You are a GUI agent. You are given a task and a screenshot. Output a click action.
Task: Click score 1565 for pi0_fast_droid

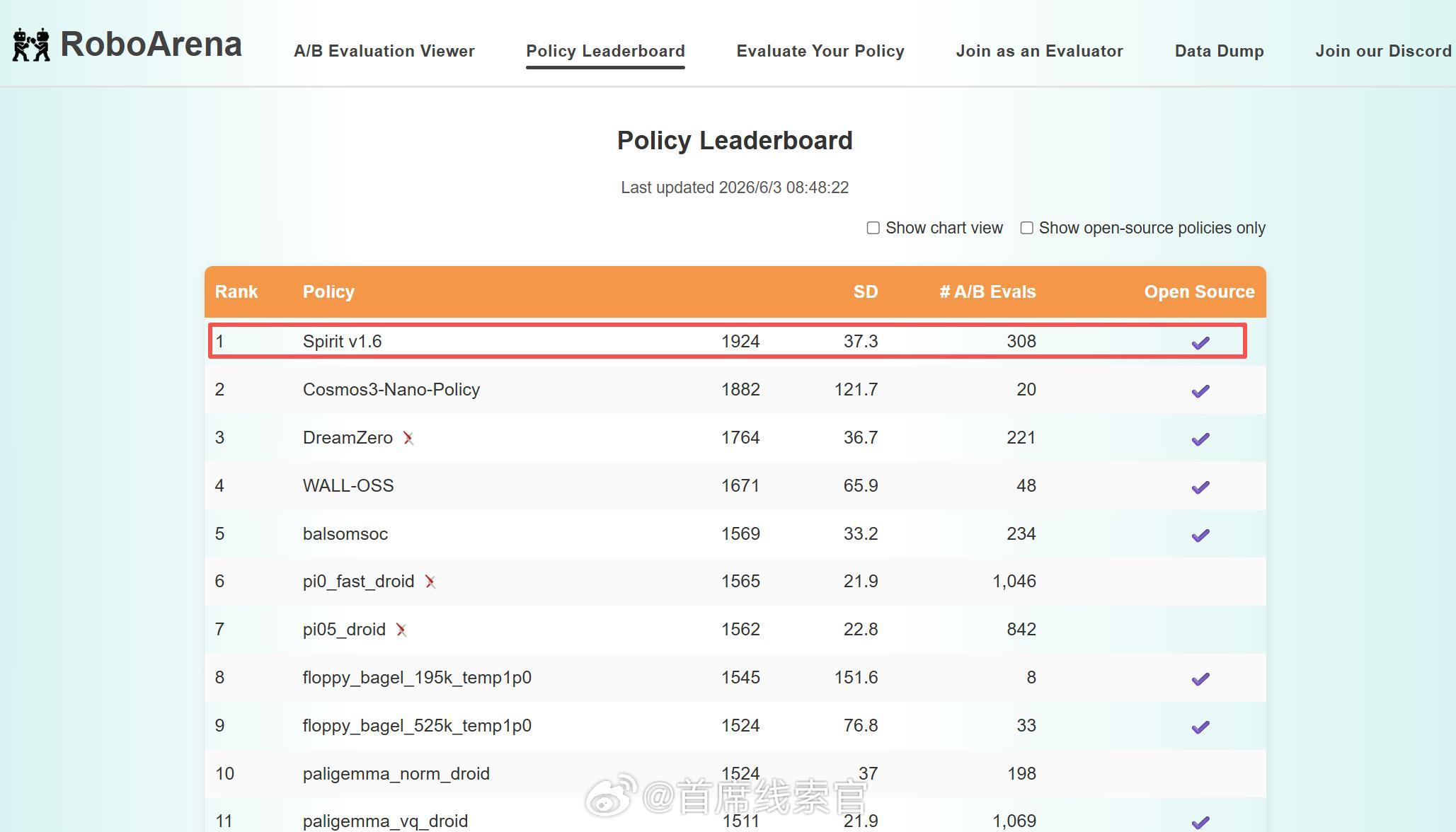pyautogui.click(x=740, y=581)
